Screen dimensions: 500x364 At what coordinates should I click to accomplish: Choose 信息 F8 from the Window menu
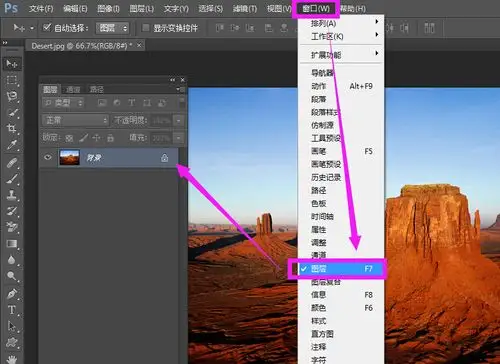coord(341,295)
